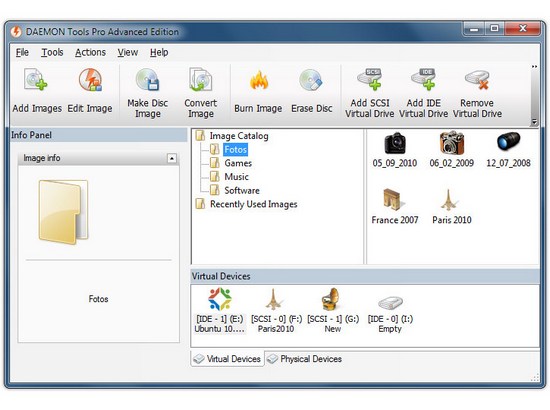Maximize the DAEMON Tools window

[495, 29]
